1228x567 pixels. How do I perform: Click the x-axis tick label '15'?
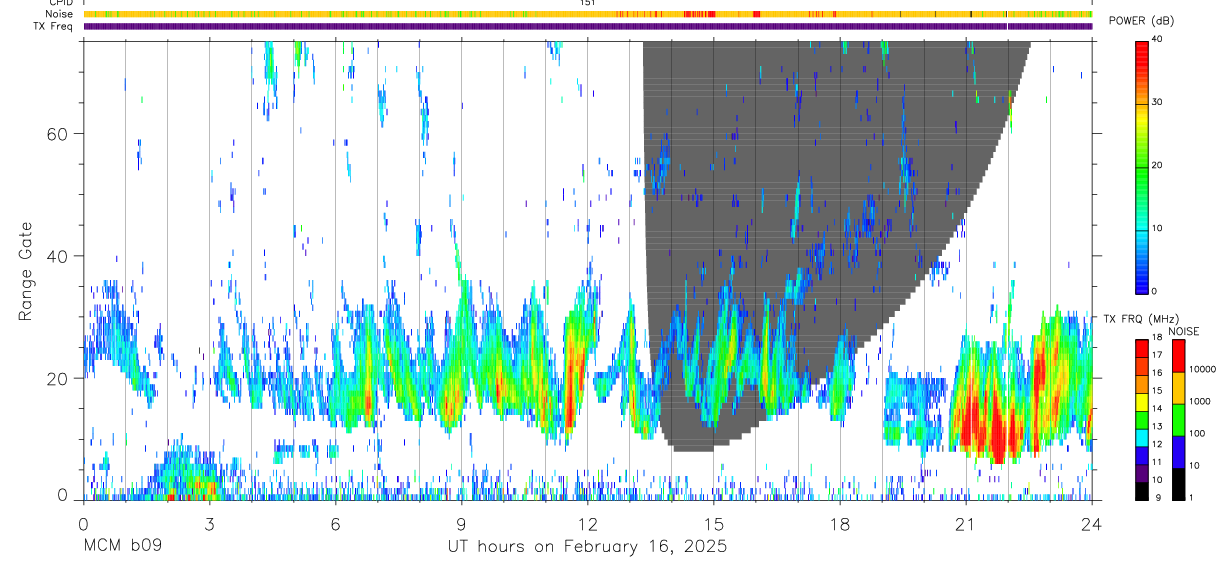[x=713, y=523]
